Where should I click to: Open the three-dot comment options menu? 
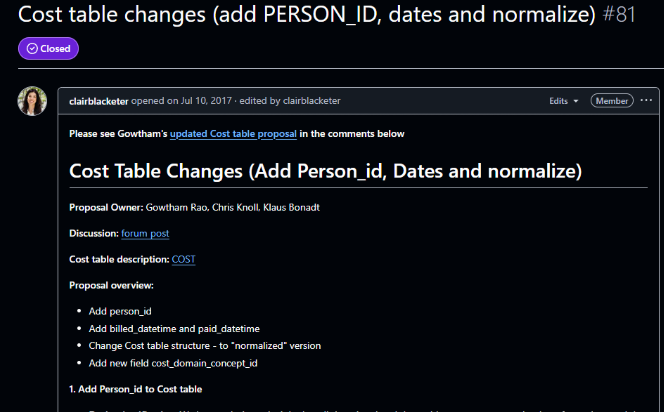[646, 101]
